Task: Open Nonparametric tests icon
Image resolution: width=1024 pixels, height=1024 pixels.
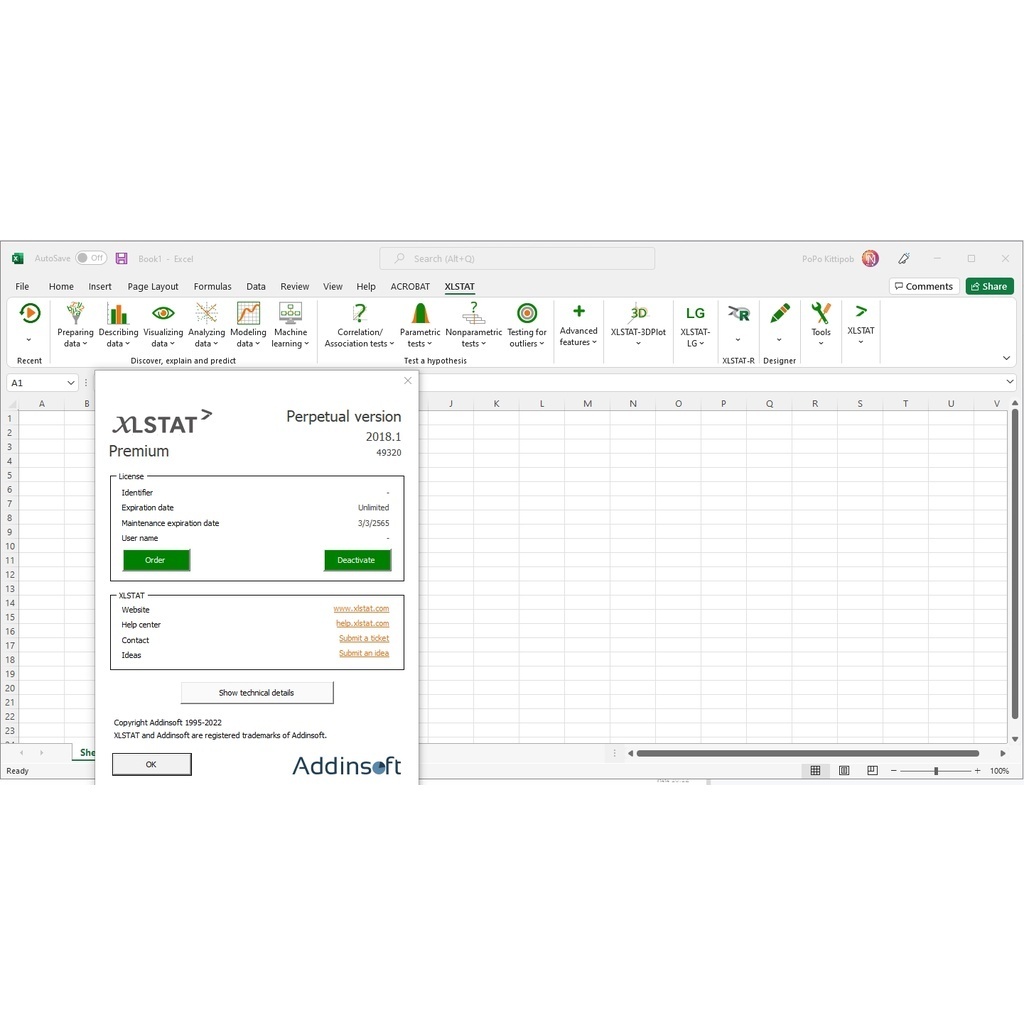Action: (x=473, y=313)
